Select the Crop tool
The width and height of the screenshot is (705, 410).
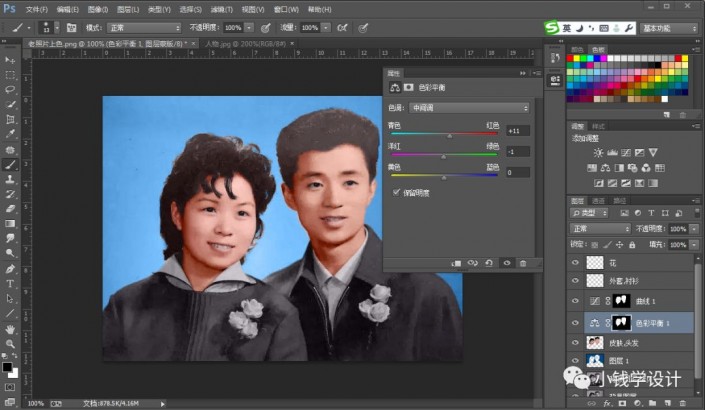10,119
